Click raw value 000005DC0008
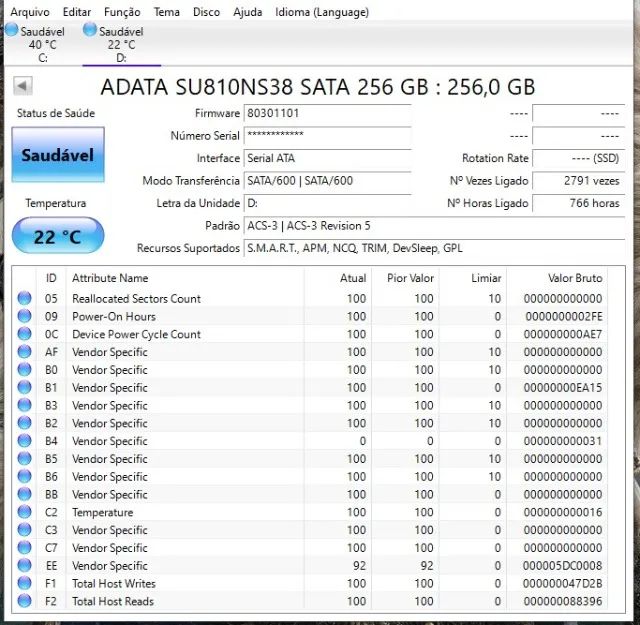Image resolution: width=640 pixels, height=625 pixels. tap(562, 566)
